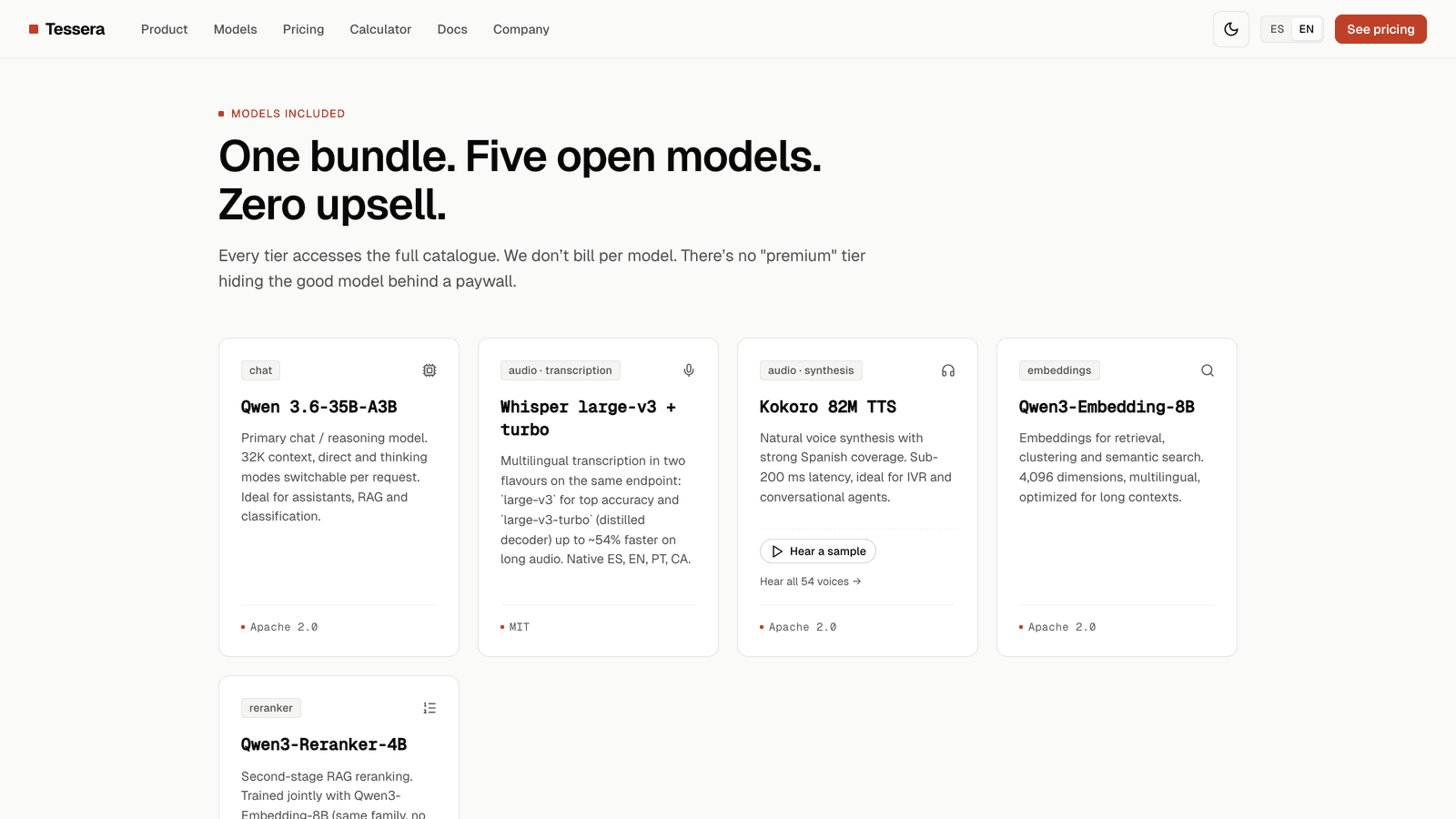Play the Kokoro voice sample
Screen dimensions: 1456x819
pyautogui.click(x=818, y=551)
